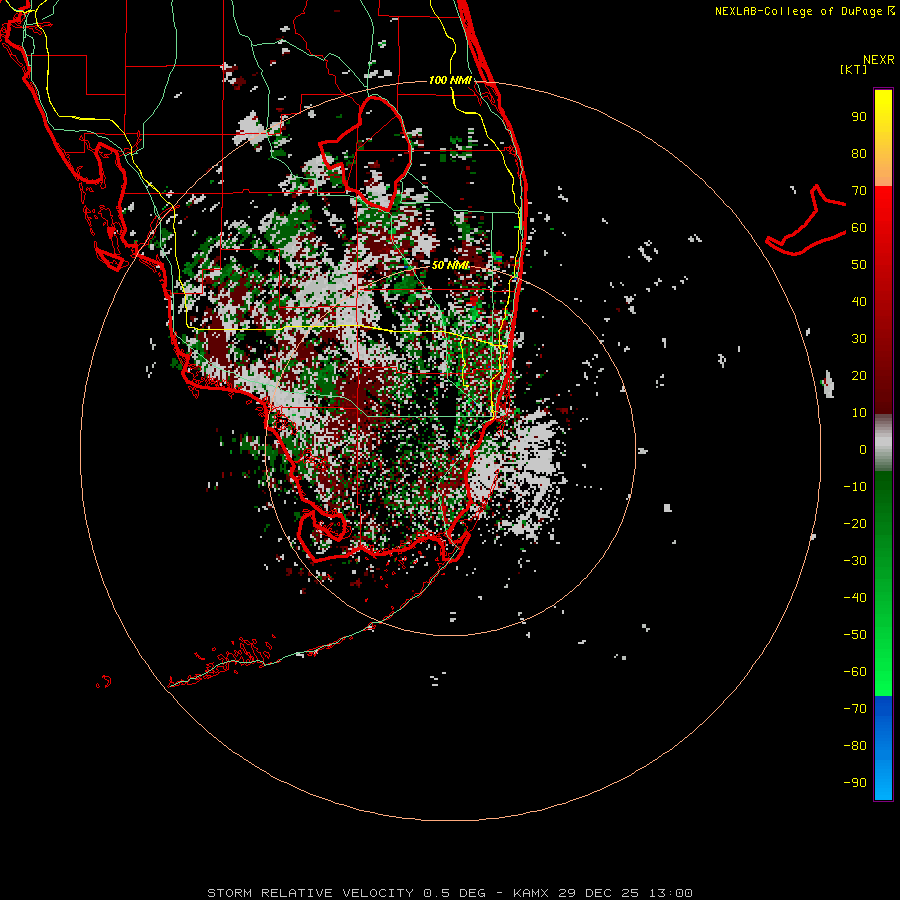Click the 0 value on velocity scale
Viewport: 900px width, 900px height.
click(x=863, y=450)
